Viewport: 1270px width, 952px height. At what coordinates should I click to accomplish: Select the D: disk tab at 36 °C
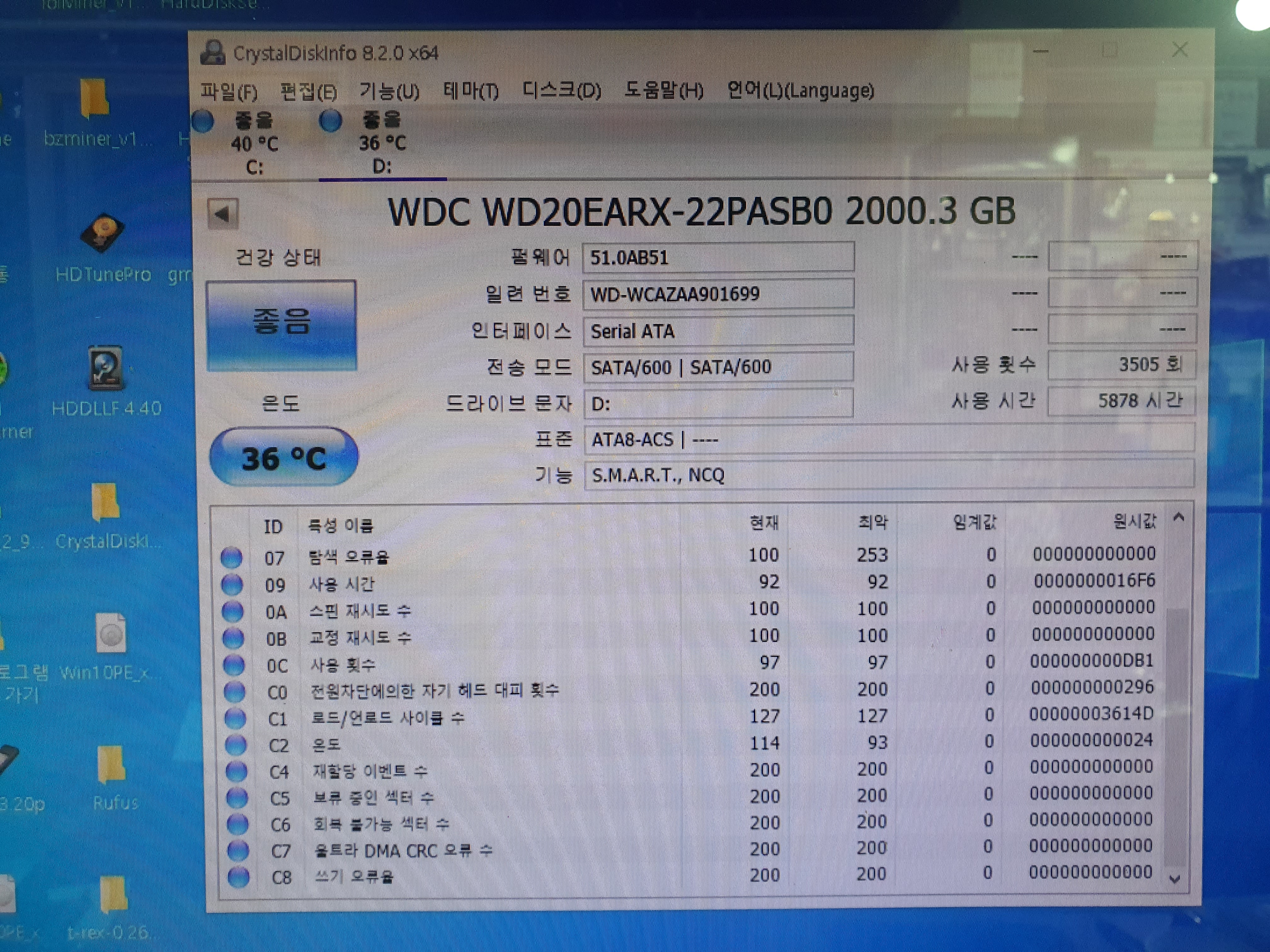click(382, 144)
